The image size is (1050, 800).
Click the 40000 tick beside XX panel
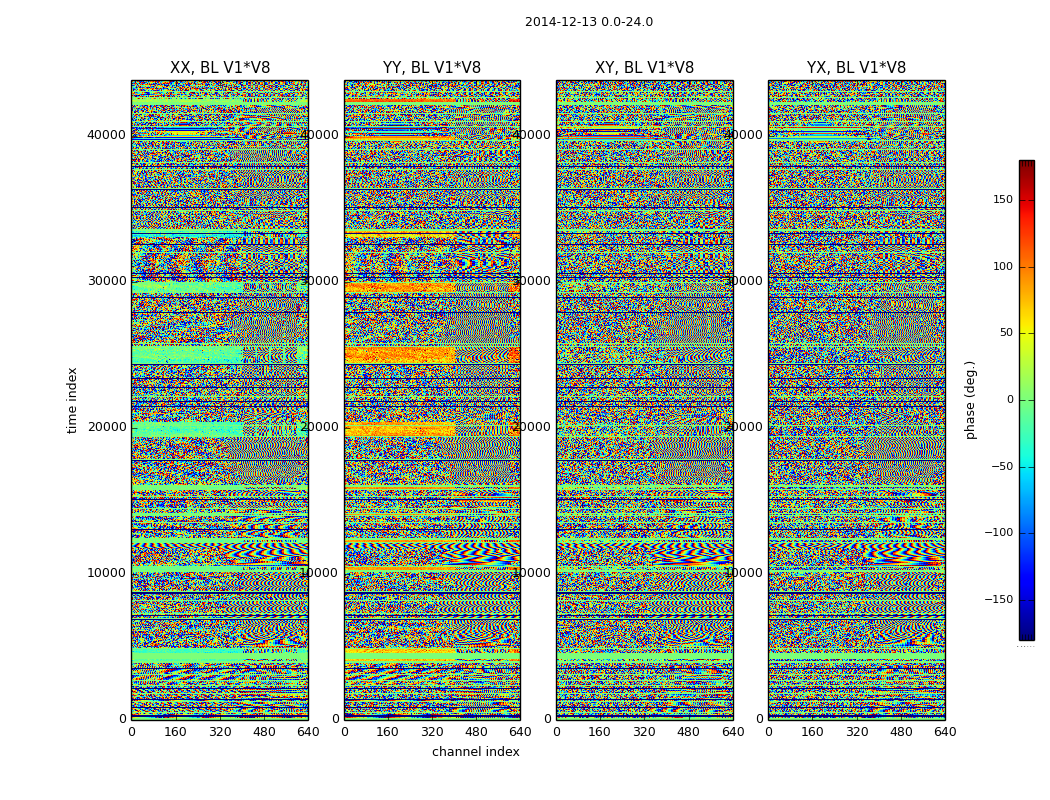tap(106, 135)
